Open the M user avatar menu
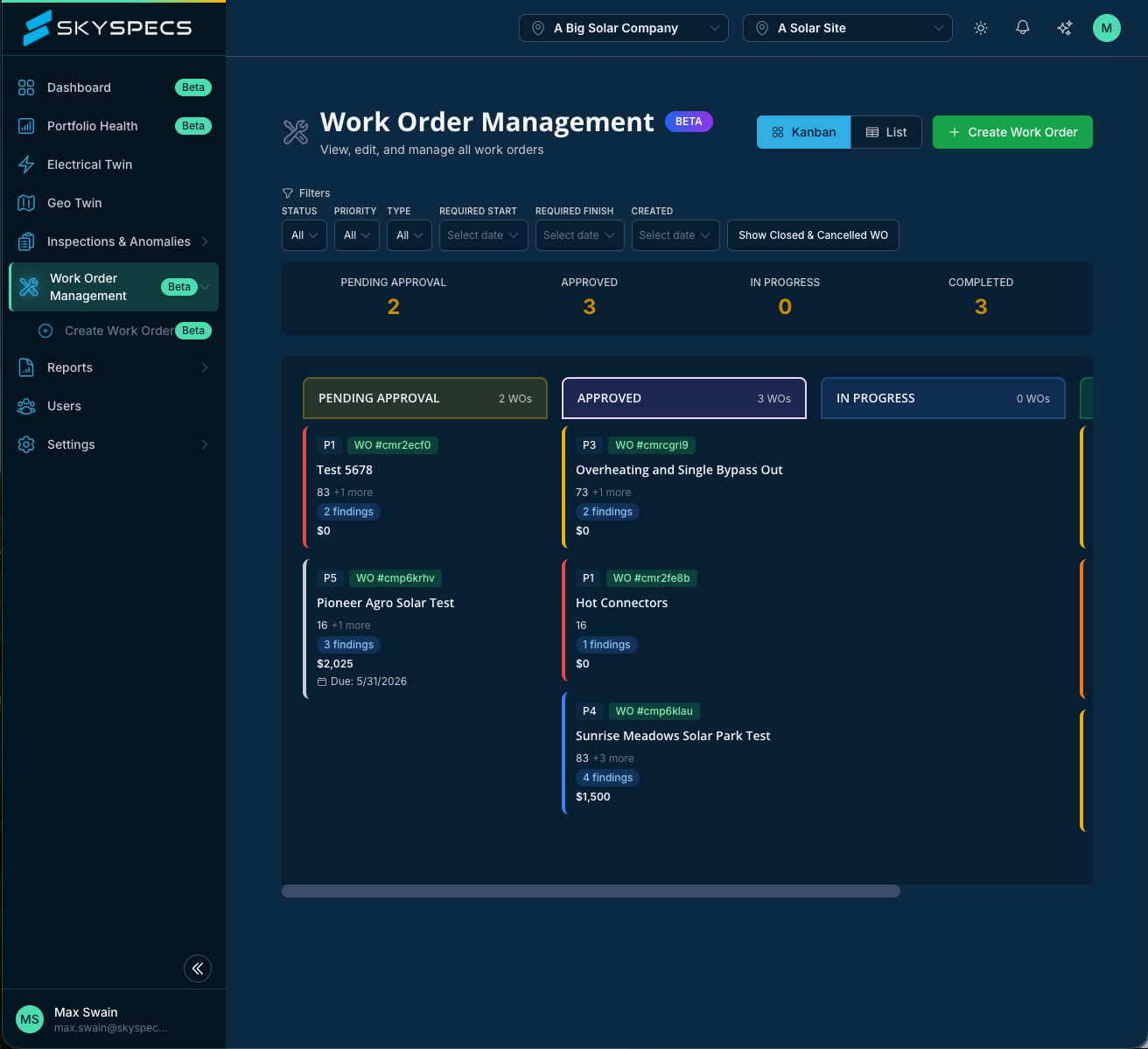 click(1107, 28)
